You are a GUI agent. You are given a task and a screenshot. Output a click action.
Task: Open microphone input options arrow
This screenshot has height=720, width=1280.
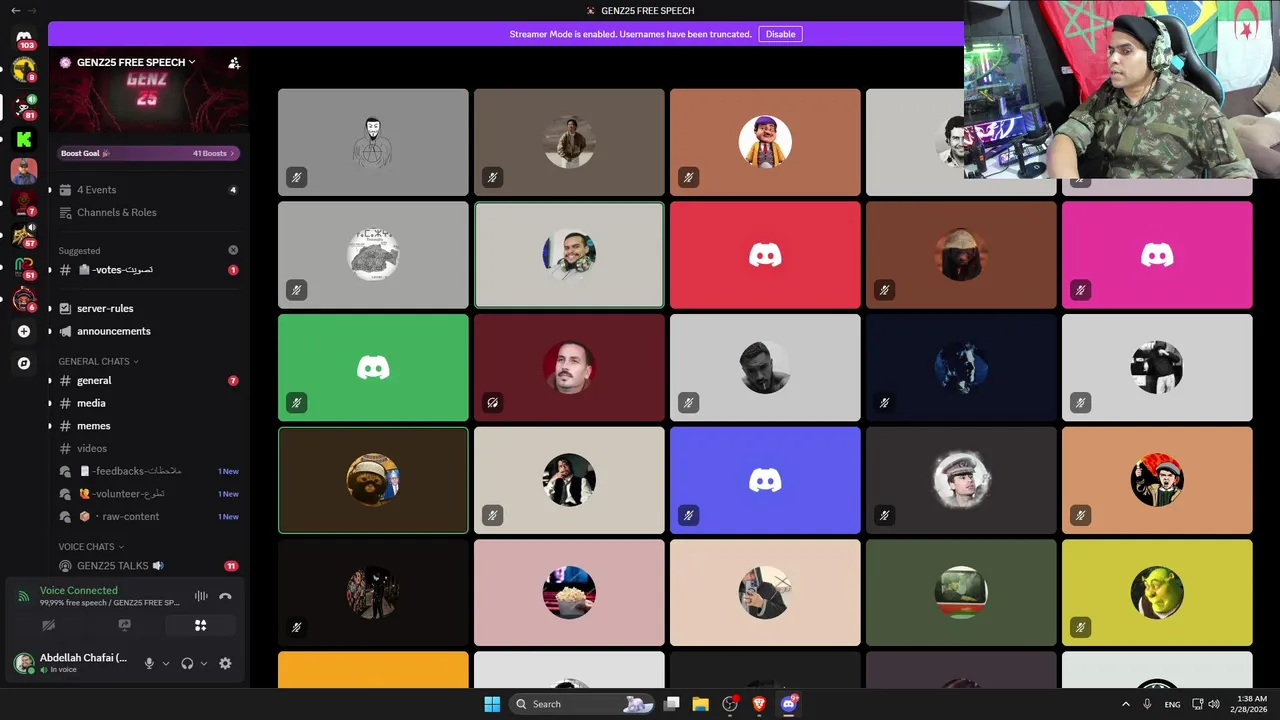click(x=166, y=663)
